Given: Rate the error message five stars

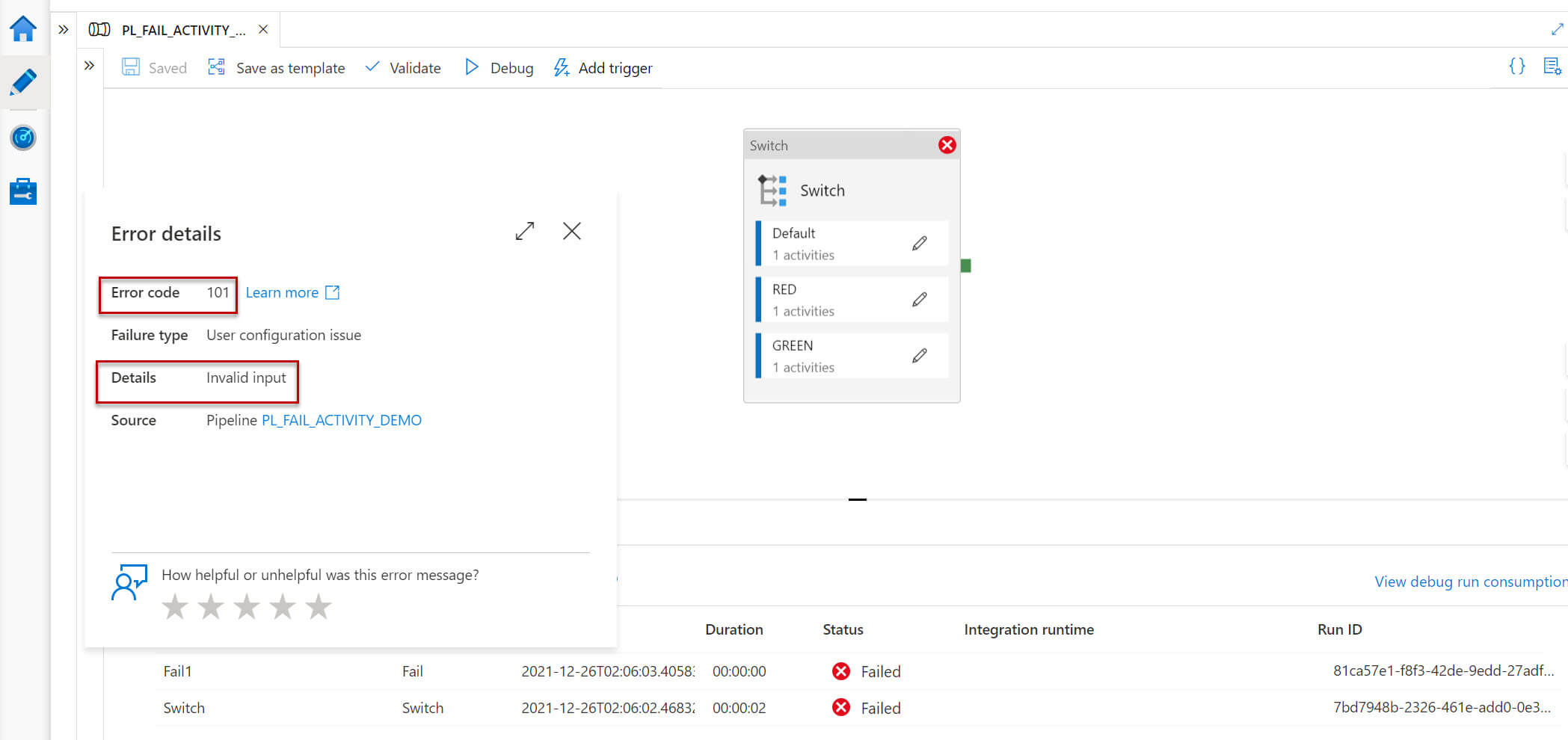Looking at the screenshot, I should click(319, 607).
